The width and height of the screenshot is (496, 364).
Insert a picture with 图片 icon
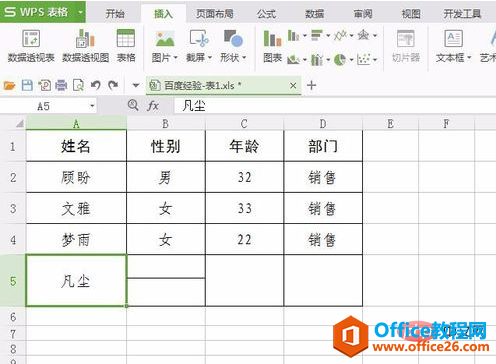165,39
